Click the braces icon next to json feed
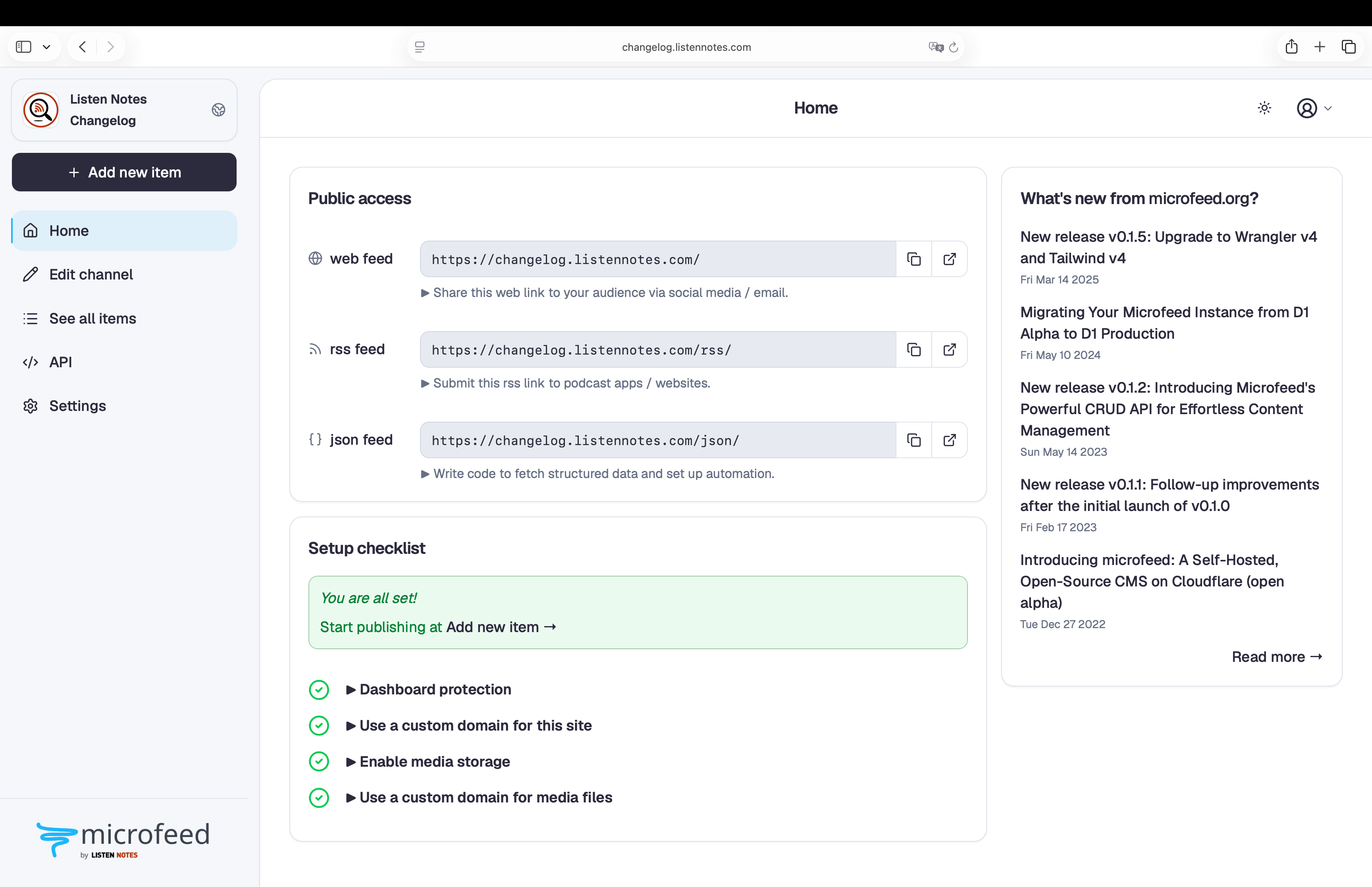Screen dimensions: 1372x887 316,440
